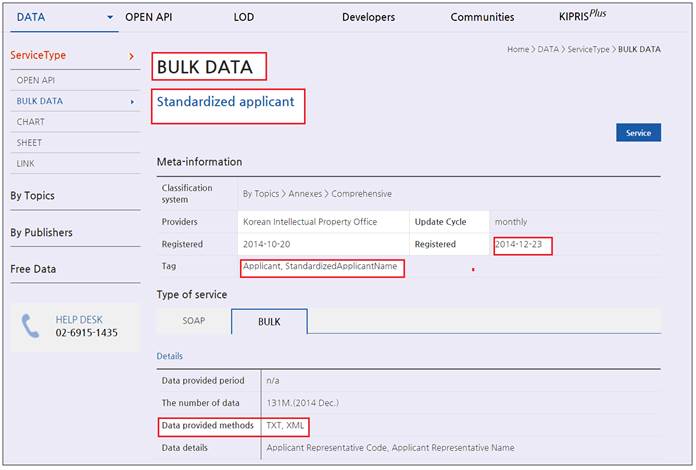Open the Communities menu
Screen dimensions: 696x470
click(x=482, y=17)
